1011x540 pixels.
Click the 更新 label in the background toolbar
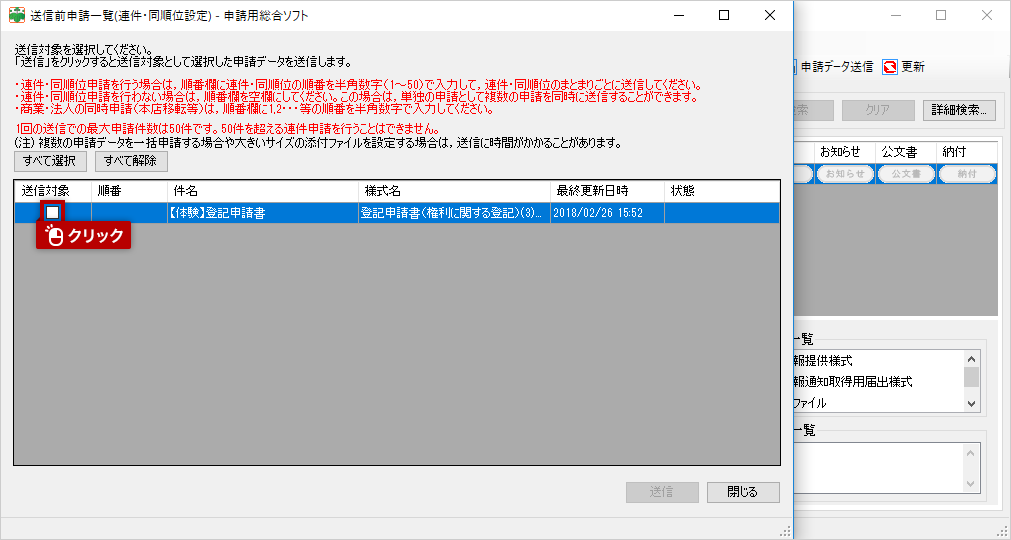click(913, 67)
